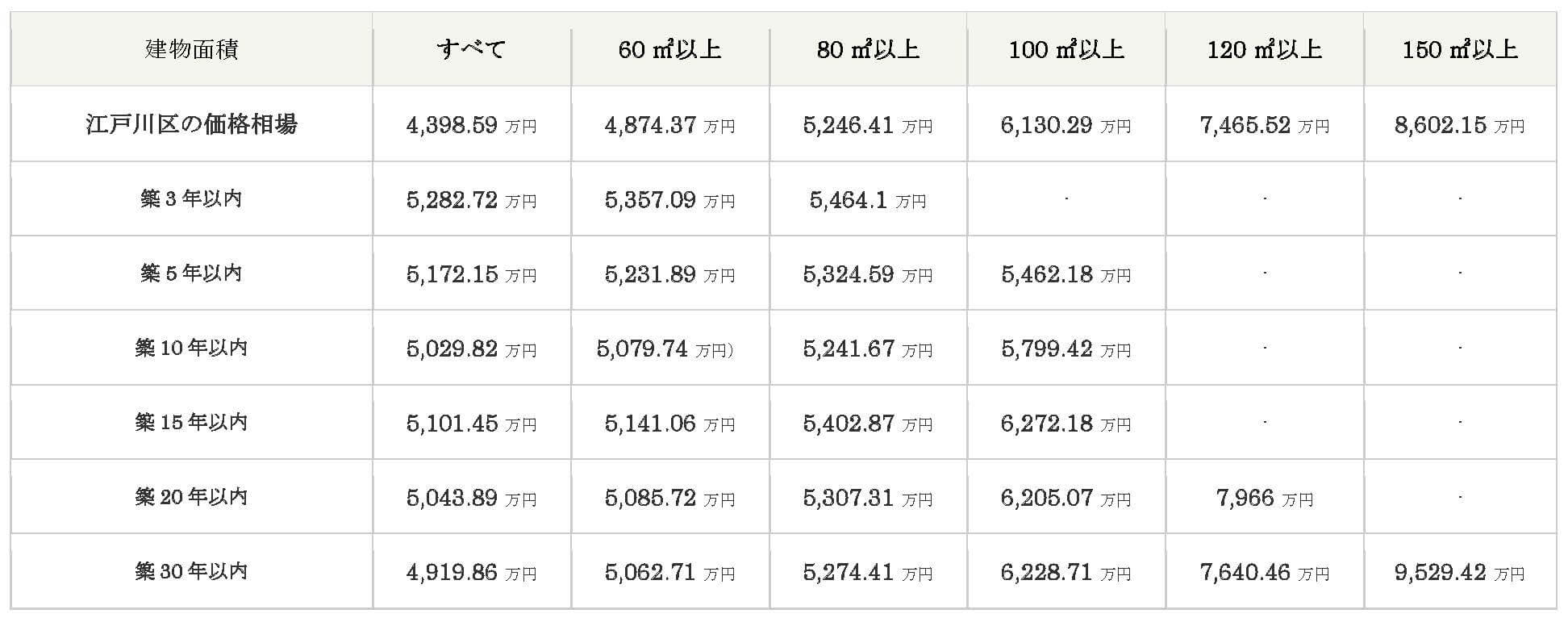Image resolution: width=1568 pixels, height=622 pixels.
Task: Click the 築20年以内 row label
Action: pos(192,496)
